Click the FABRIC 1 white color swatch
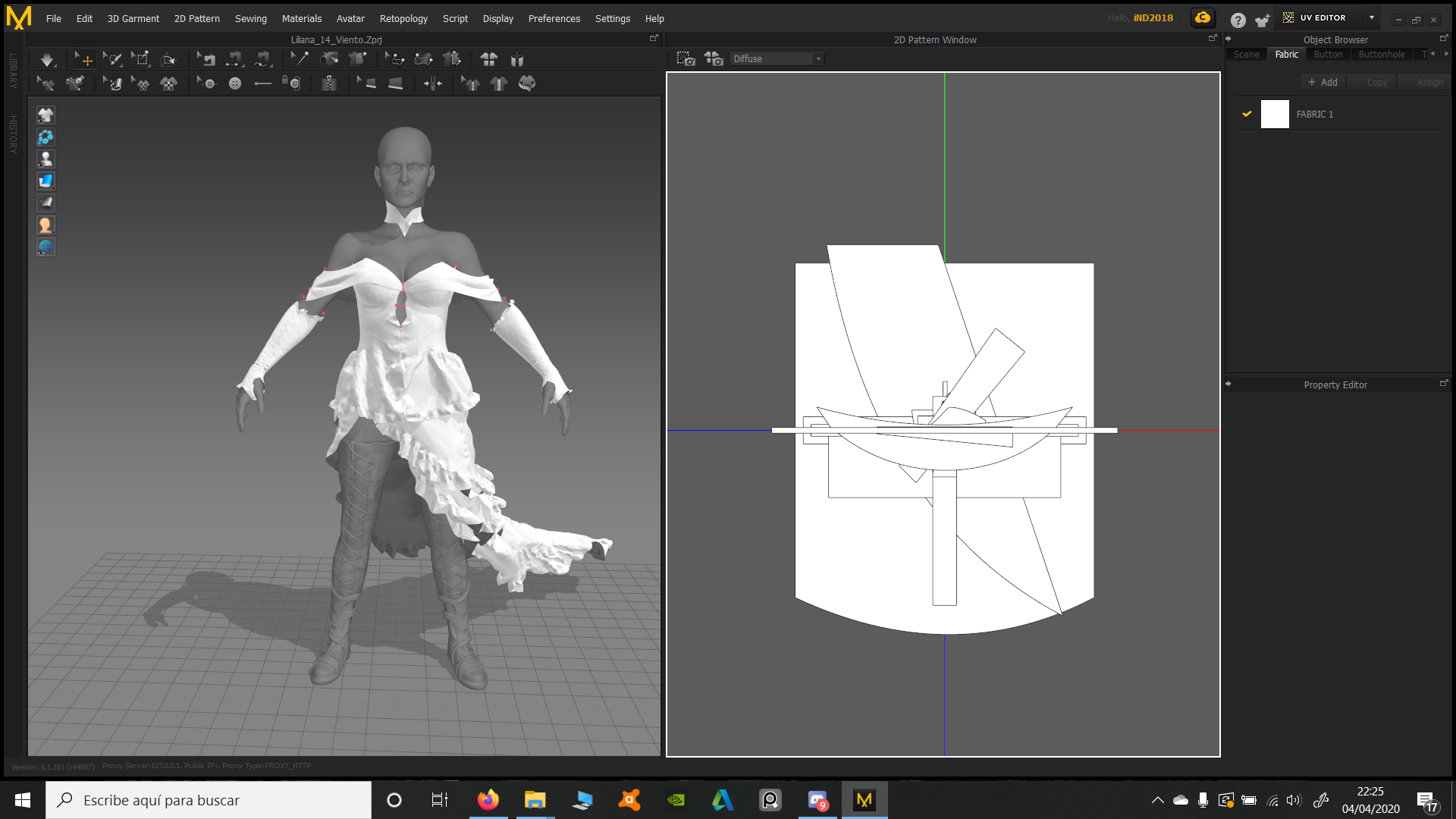The height and width of the screenshot is (819, 1456). pyautogui.click(x=1274, y=115)
